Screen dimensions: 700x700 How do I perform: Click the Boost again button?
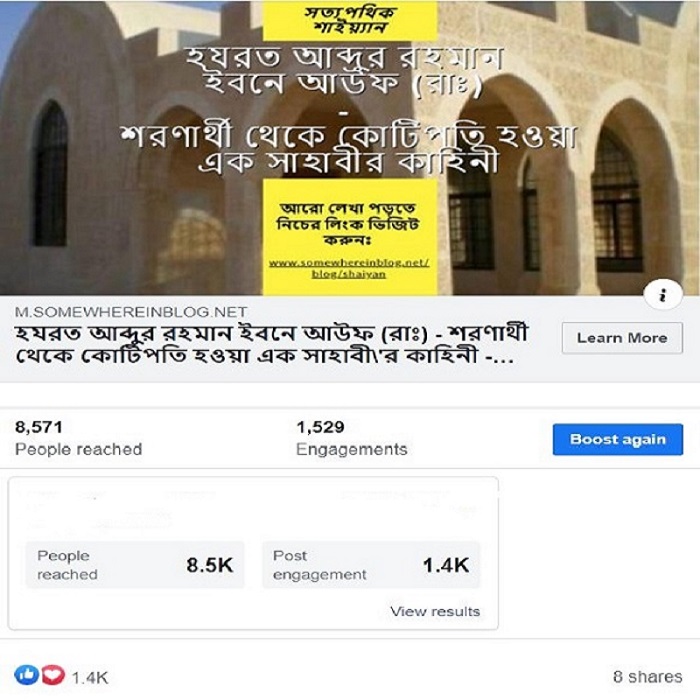(x=617, y=439)
